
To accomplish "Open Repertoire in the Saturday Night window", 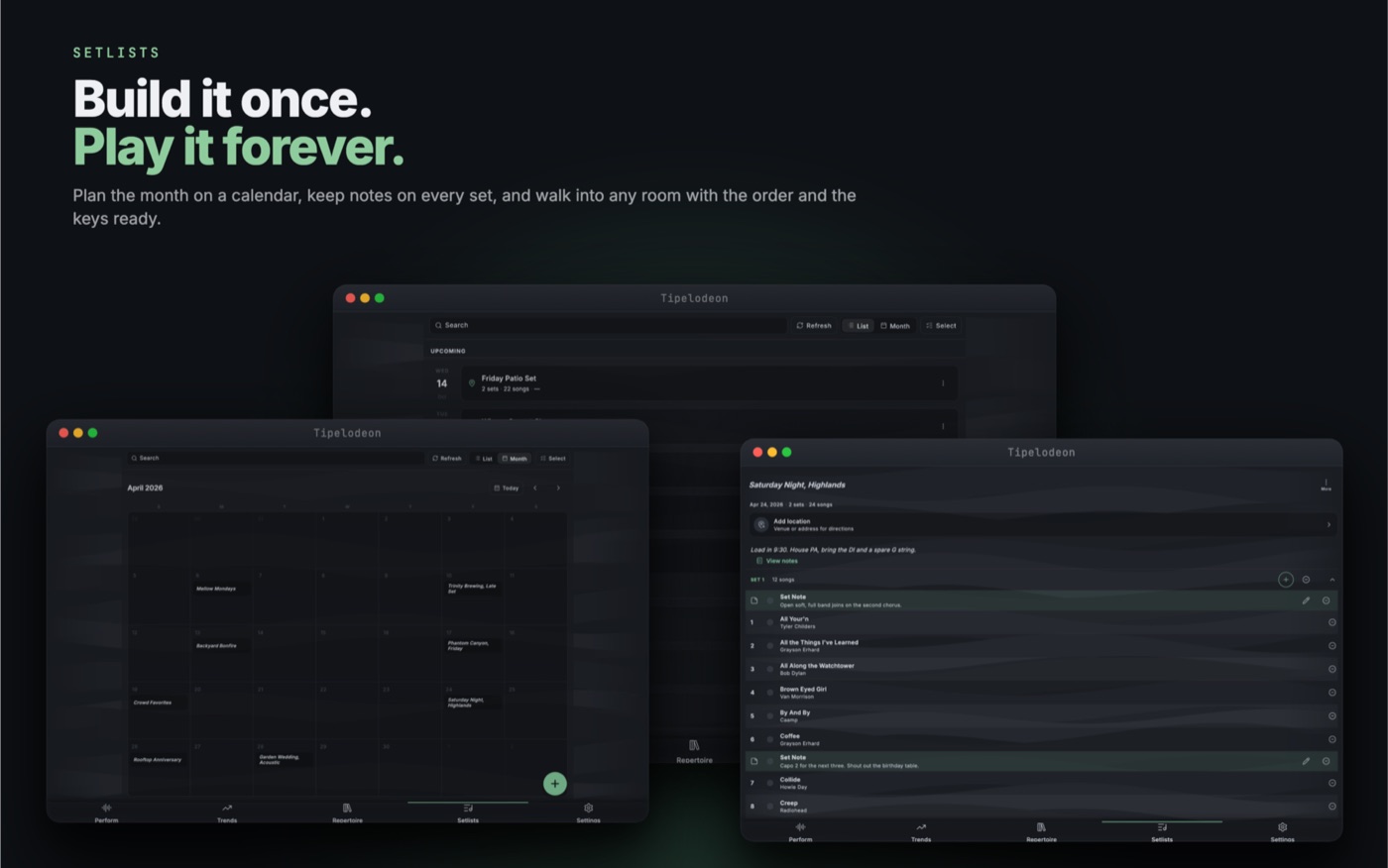I will (x=1041, y=831).
